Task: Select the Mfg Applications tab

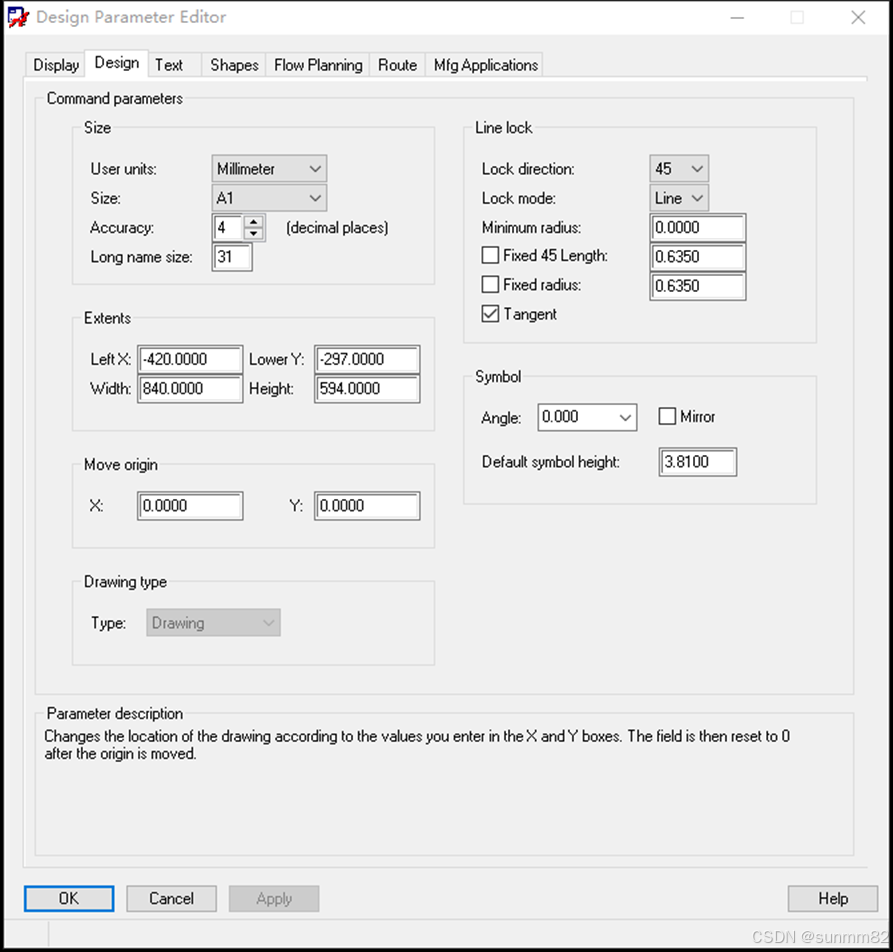Action: pyautogui.click(x=484, y=65)
